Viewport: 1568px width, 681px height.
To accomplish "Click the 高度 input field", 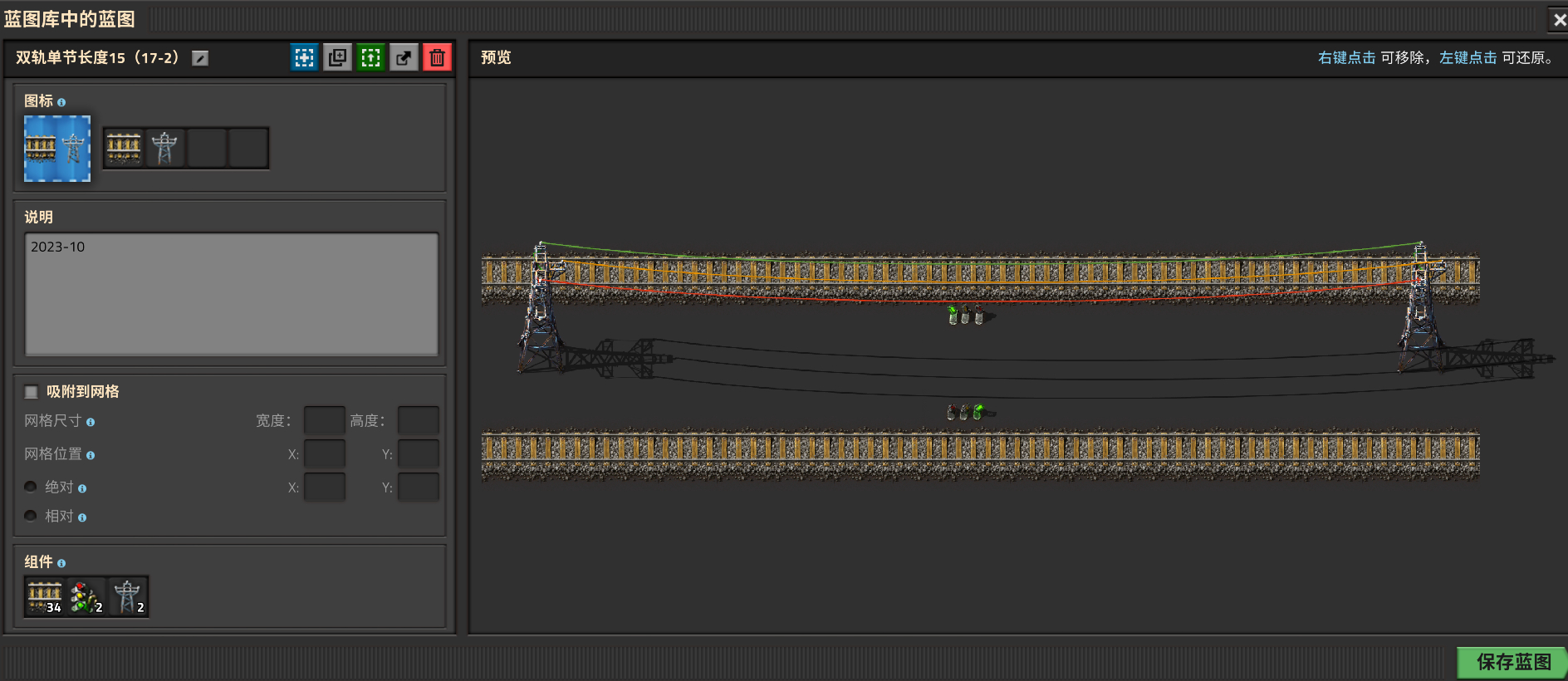I will coord(419,421).
